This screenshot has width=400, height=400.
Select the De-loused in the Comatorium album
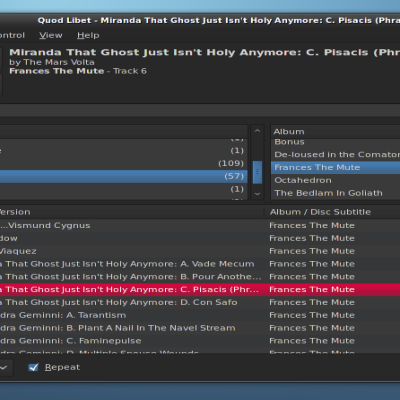[x=335, y=155]
